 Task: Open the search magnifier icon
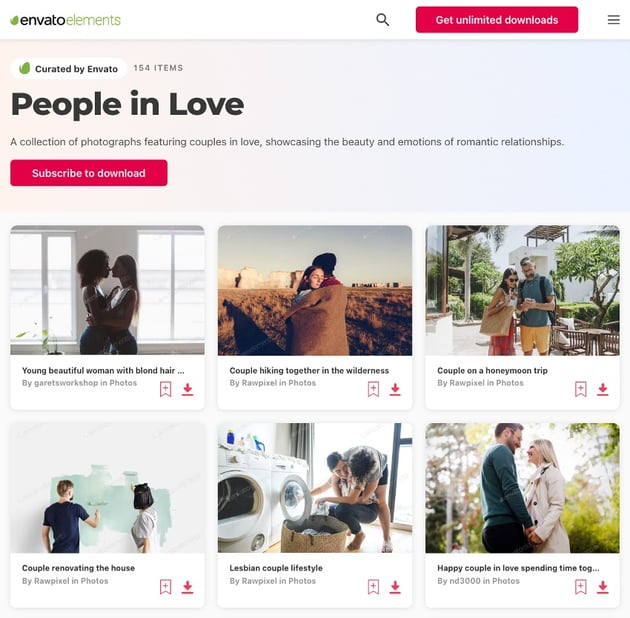click(x=382, y=20)
